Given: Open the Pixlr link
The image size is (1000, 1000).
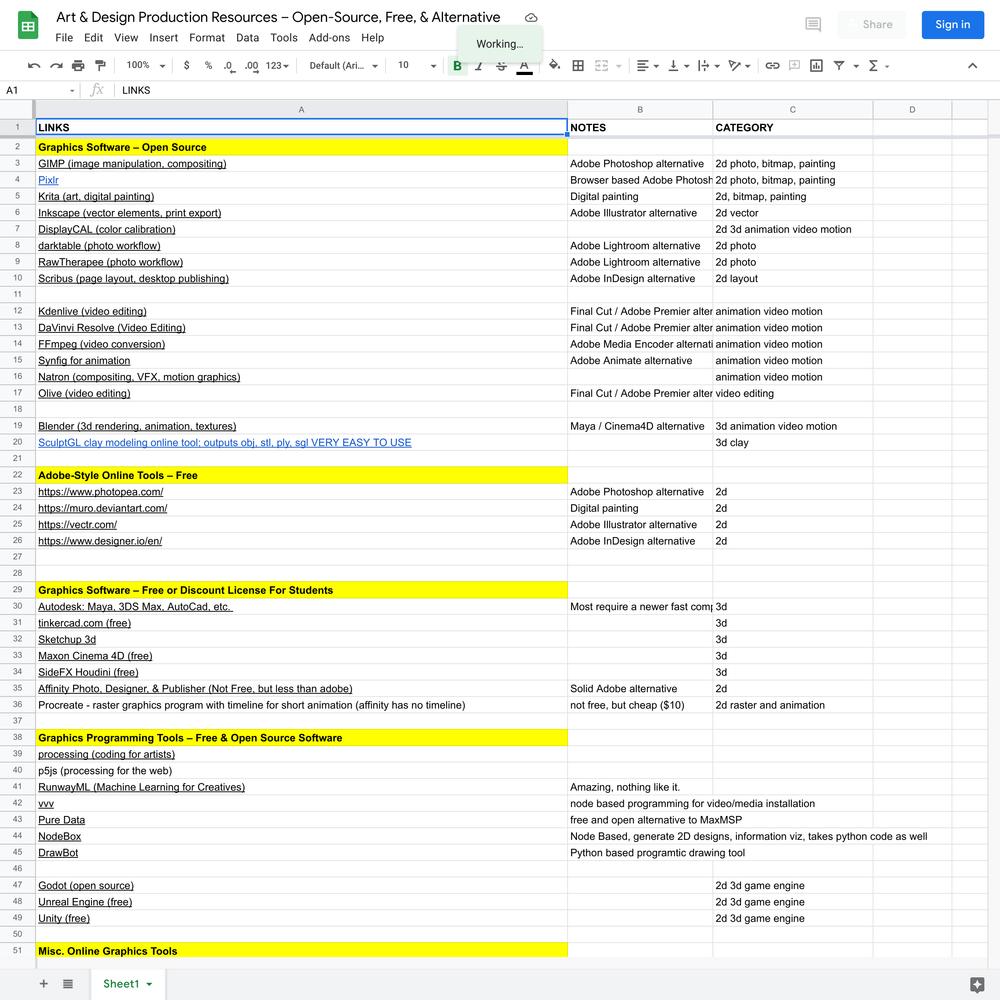Looking at the screenshot, I should [x=48, y=180].
